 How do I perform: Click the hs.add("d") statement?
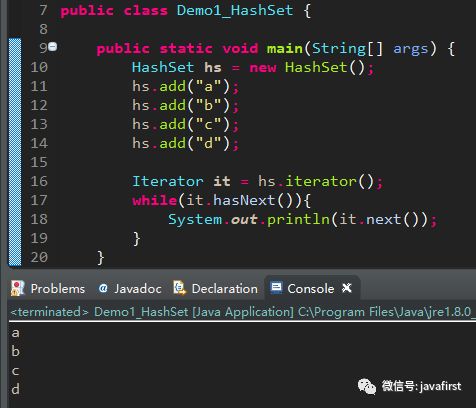pos(185,144)
